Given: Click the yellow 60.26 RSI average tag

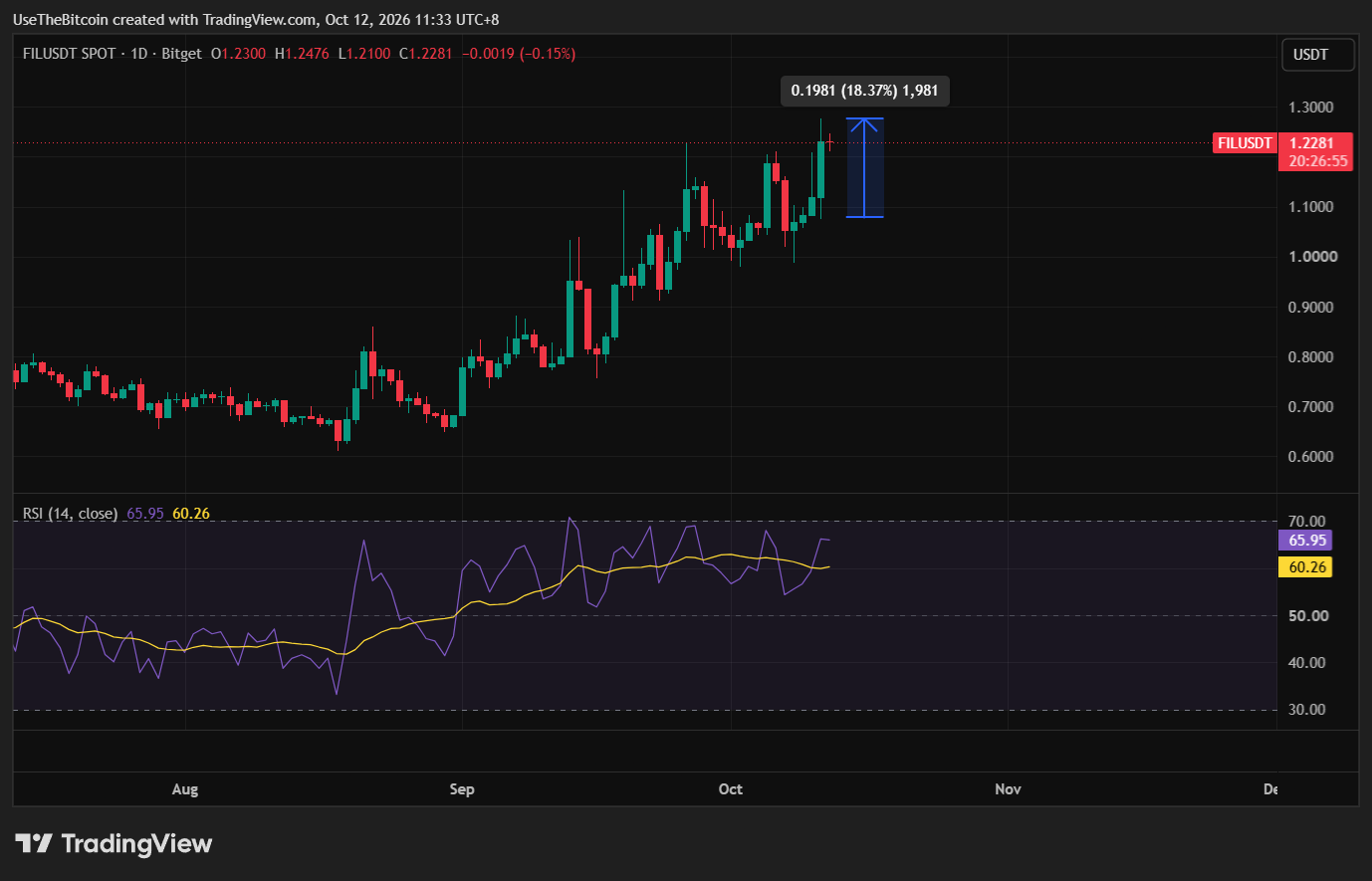Looking at the screenshot, I should [1307, 567].
